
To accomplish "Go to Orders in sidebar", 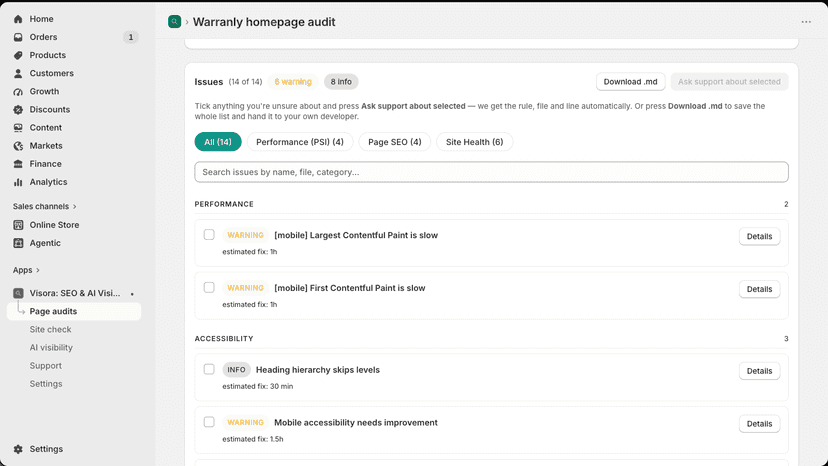I will [43, 37].
